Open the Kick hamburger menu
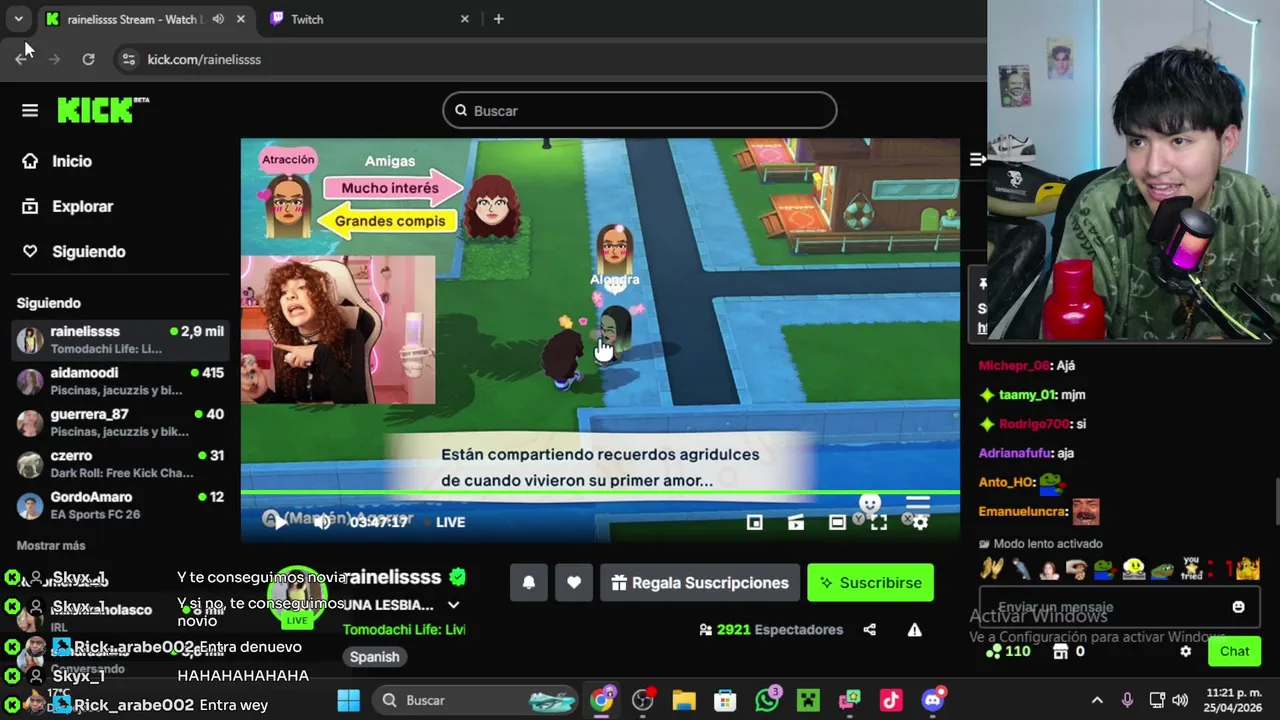 [x=30, y=111]
